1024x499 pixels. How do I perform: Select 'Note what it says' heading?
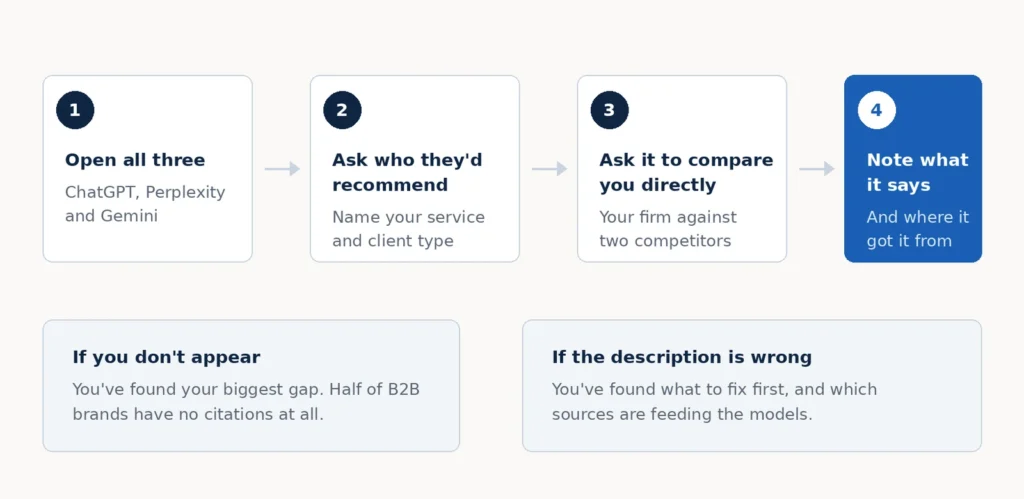coord(917,172)
